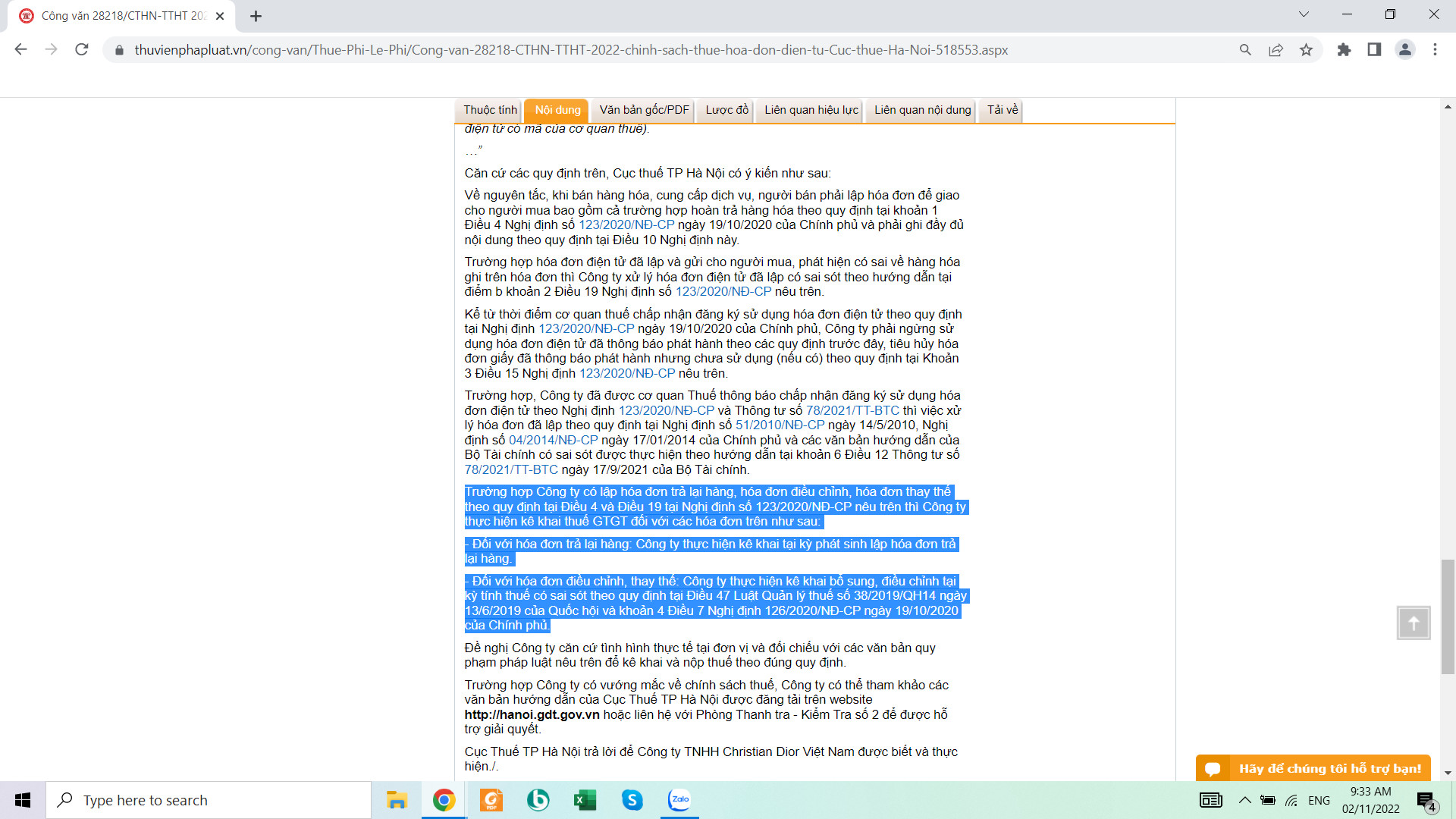Open the 'Hãy để chúng tôi hỗ trợ bạn!' chat
Image resolution: width=1456 pixels, height=819 pixels.
(x=1313, y=768)
